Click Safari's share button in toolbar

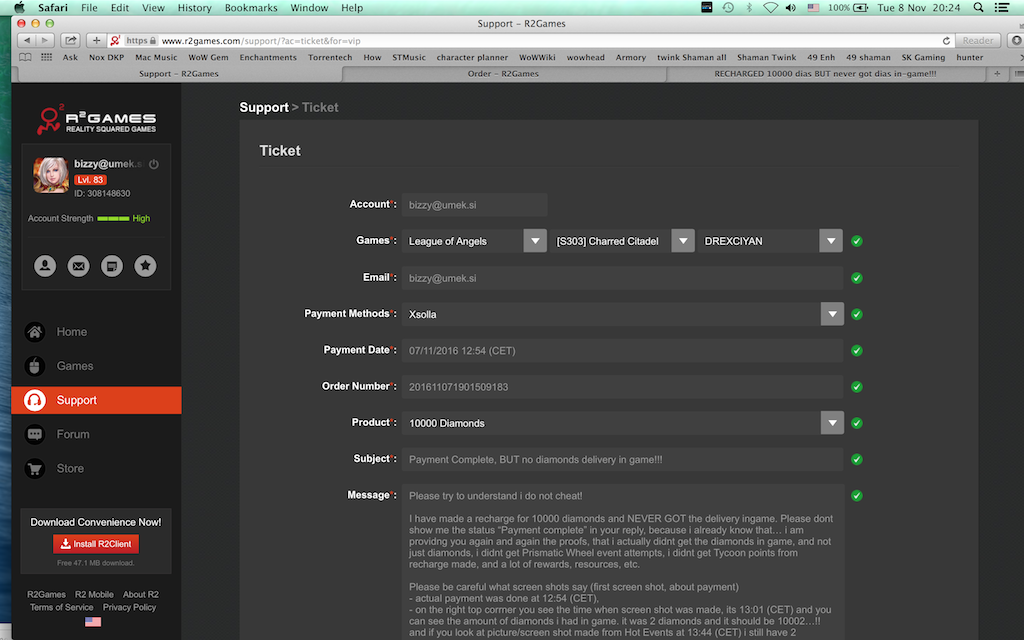click(71, 41)
